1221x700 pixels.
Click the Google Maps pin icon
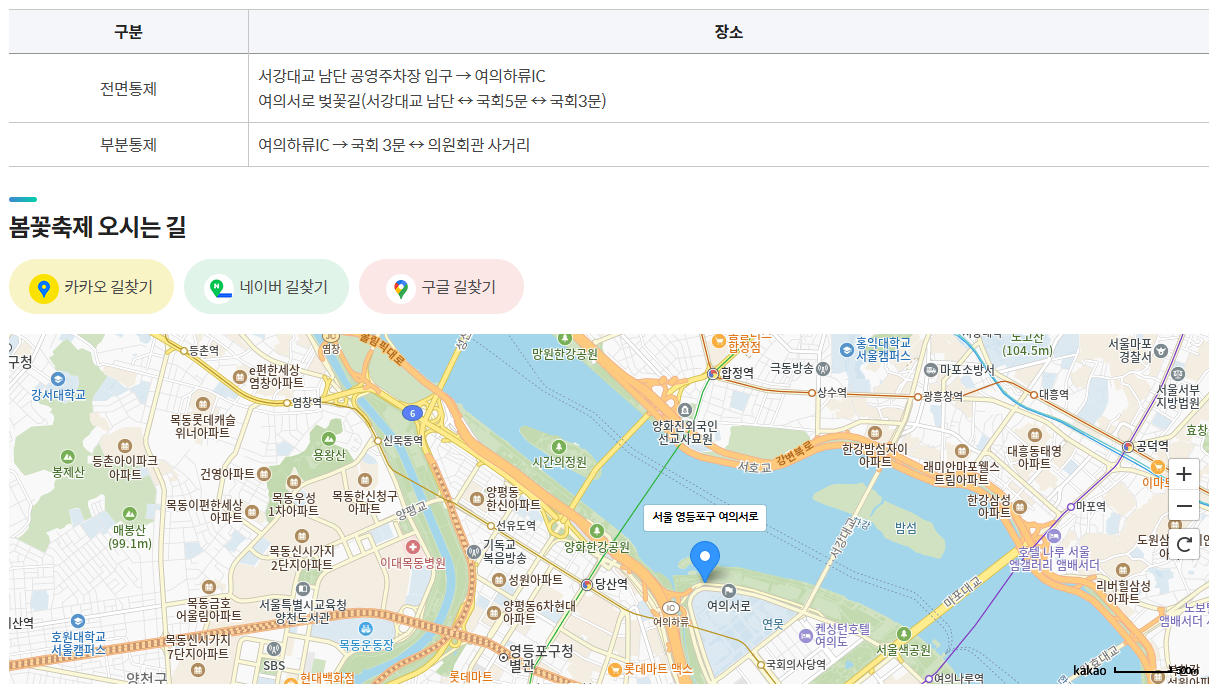coord(401,288)
